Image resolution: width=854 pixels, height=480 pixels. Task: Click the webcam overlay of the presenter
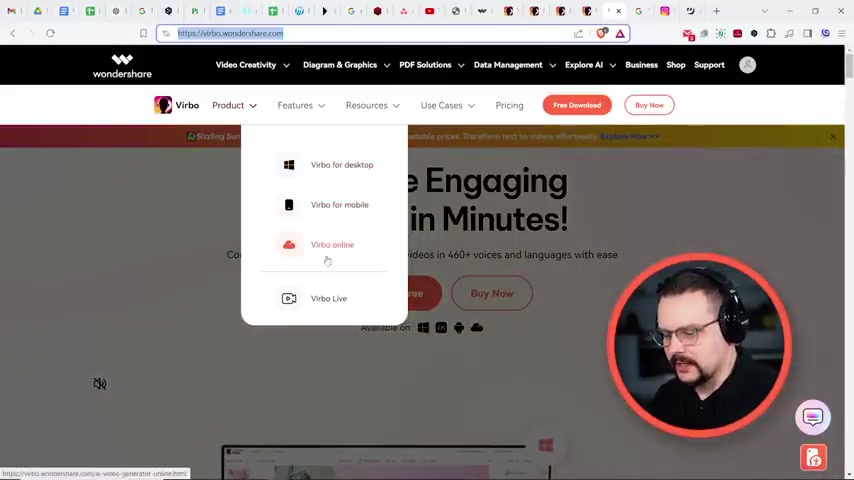(x=699, y=345)
